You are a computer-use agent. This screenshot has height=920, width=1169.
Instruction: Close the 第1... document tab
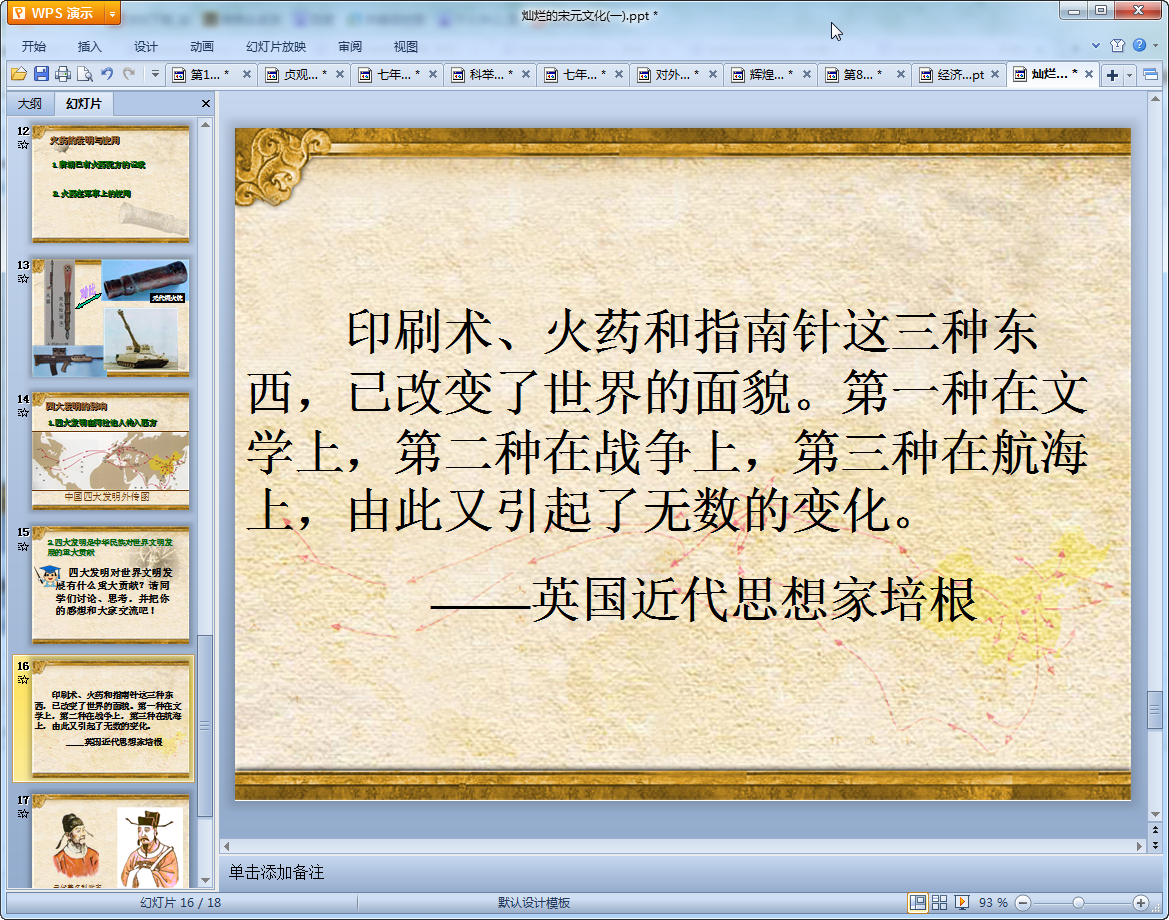[247, 75]
